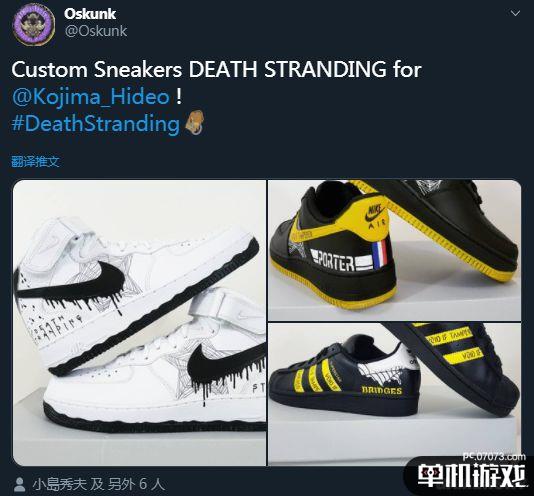Click the pc.07073.com watermark text
This screenshot has width=534, height=496.
(494, 456)
